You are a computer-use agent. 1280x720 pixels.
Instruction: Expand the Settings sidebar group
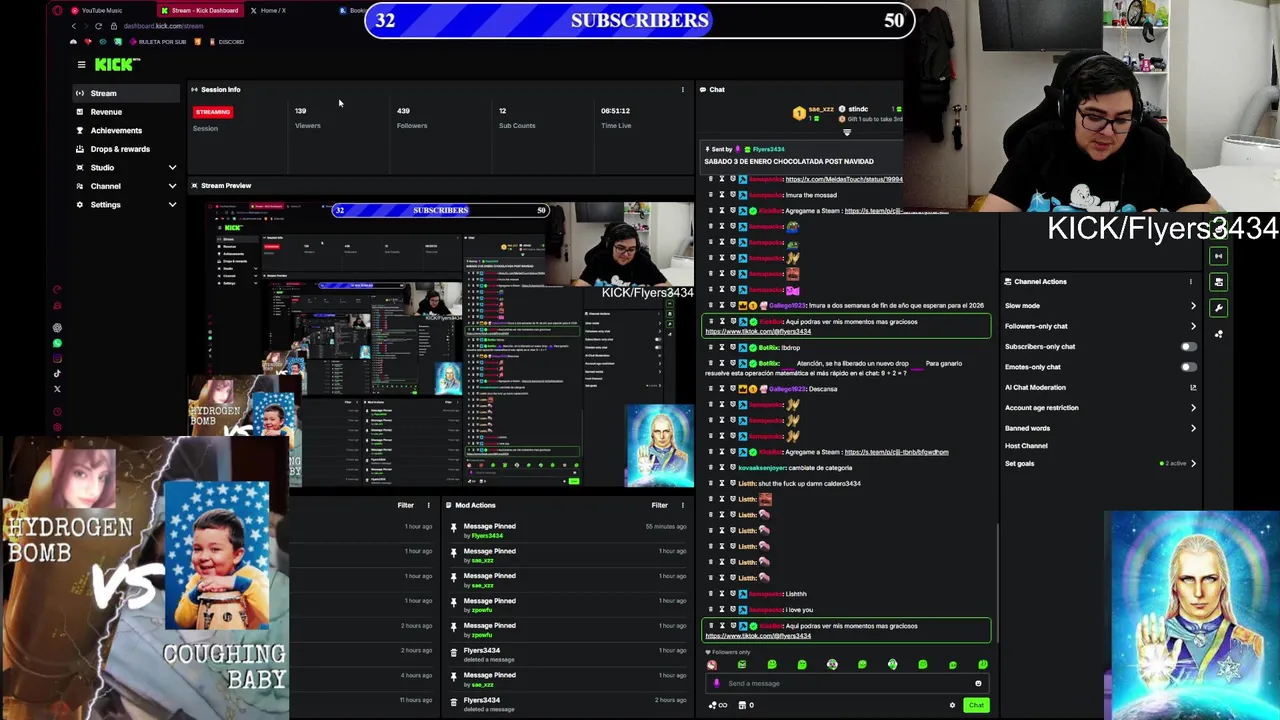[x=127, y=205]
